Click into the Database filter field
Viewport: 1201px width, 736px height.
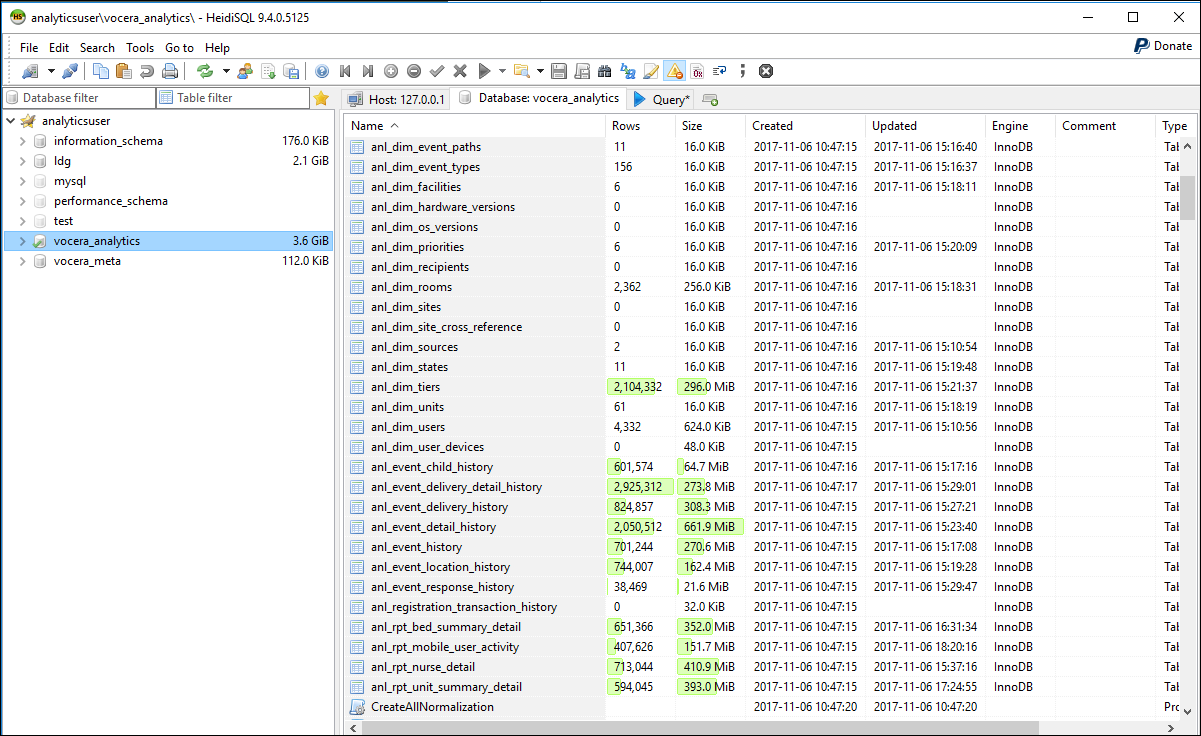79,98
